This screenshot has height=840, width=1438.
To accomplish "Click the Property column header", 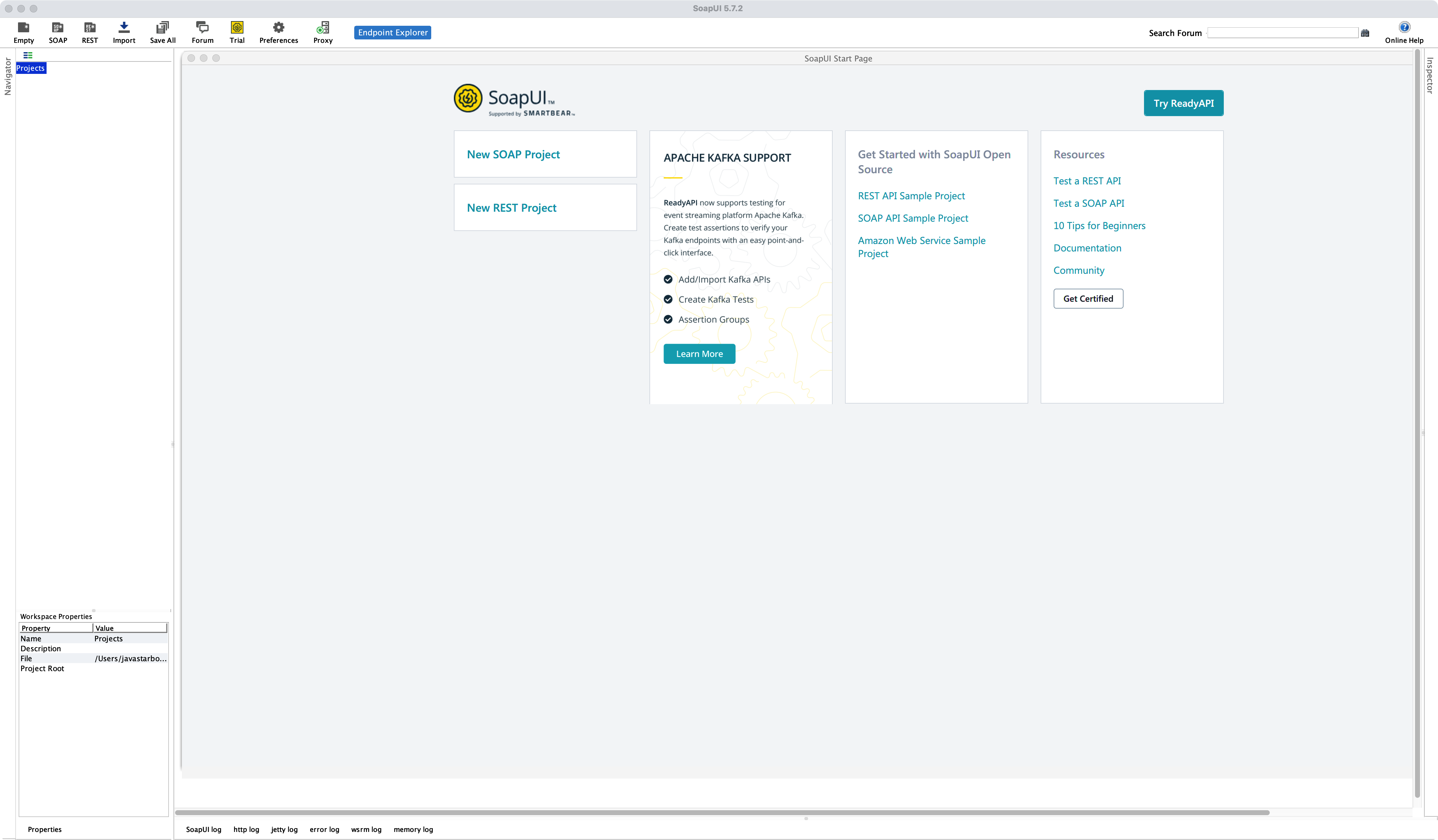I will click(56, 628).
